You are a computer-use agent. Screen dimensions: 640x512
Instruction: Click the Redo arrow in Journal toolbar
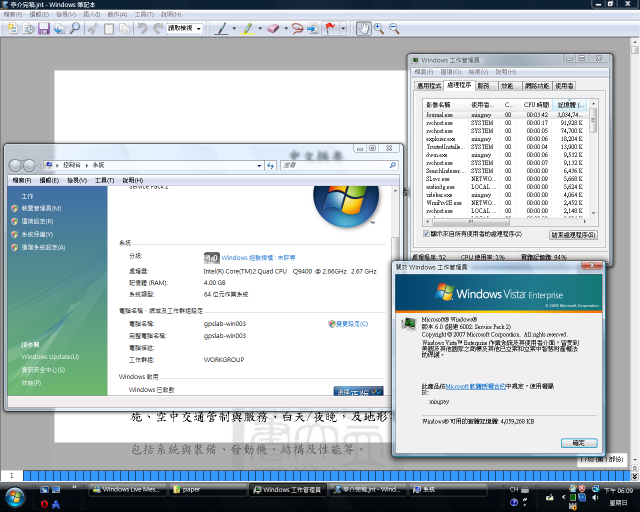pos(158,29)
